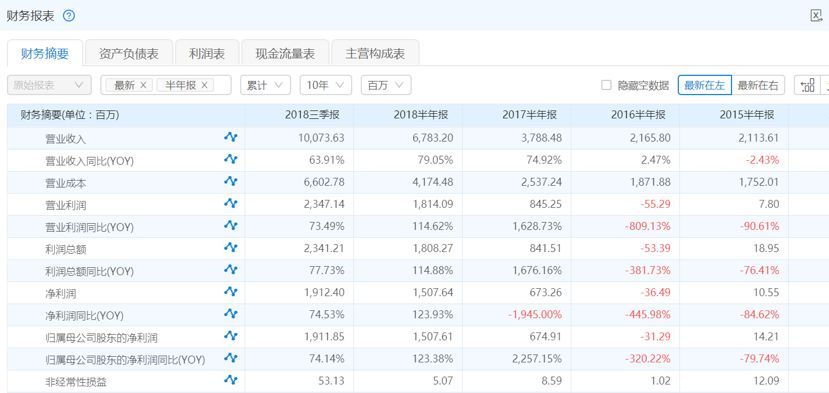Switch to the 财务摘要 tab
This screenshot has height=393, width=829.
pos(45,53)
